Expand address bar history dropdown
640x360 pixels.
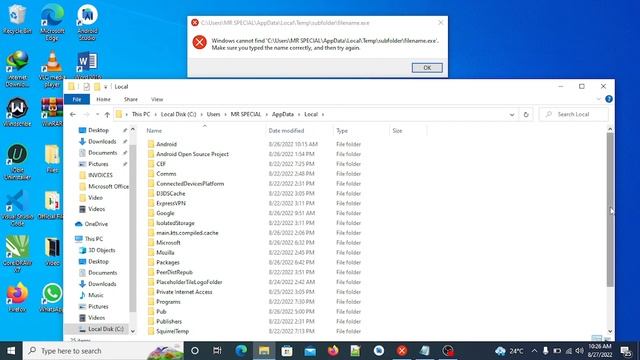[x=512, y=115]
